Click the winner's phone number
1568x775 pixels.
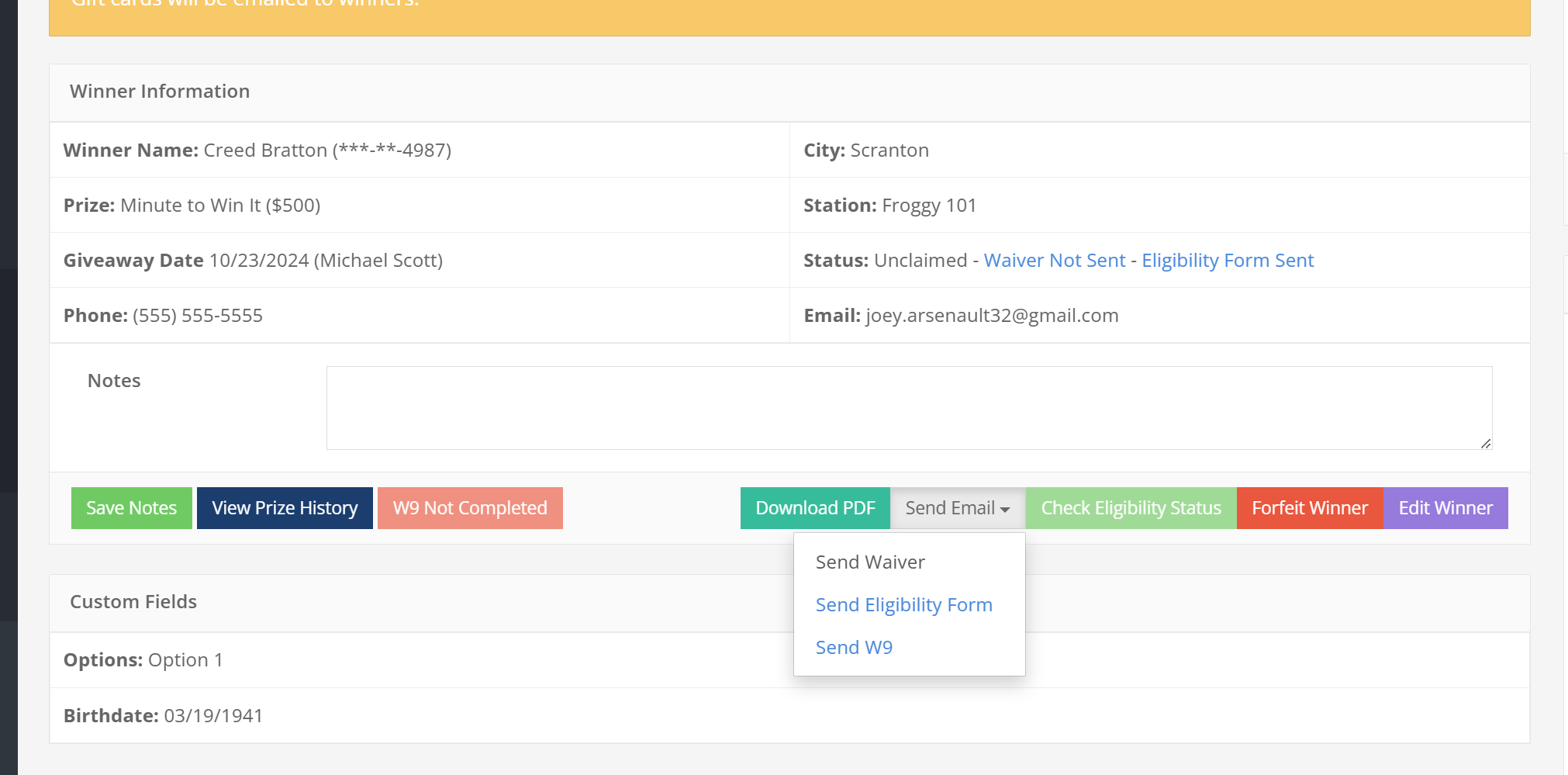[x=197, y=316]
